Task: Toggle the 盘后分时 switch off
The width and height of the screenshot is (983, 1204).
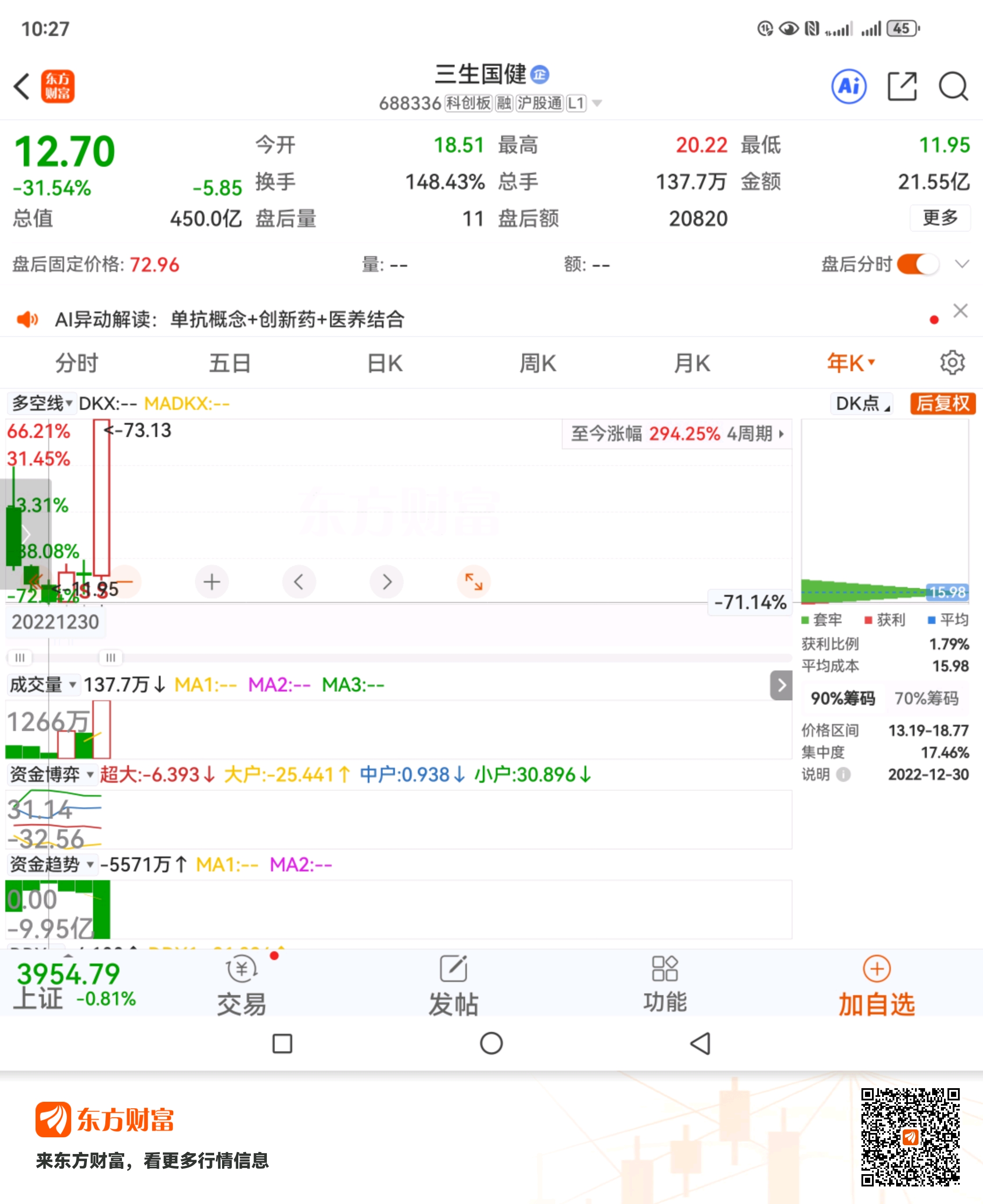Action: 918,264
